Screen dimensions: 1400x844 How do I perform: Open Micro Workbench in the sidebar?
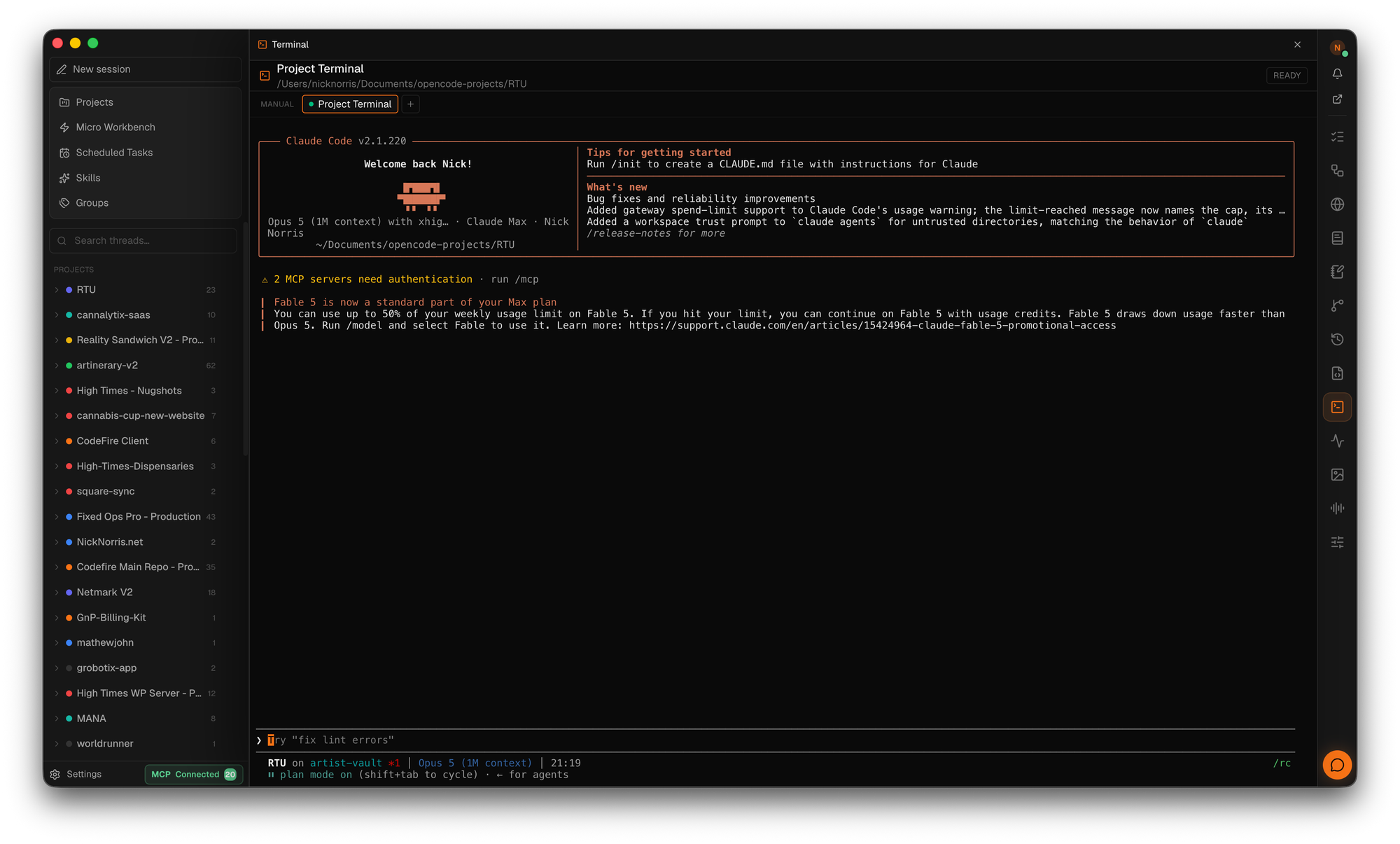pos(145,127)
